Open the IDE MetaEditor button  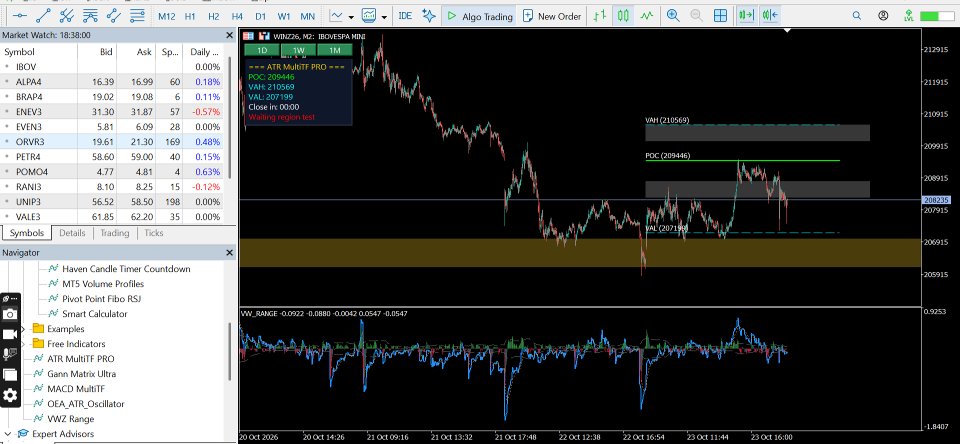(x=405, y=16)
